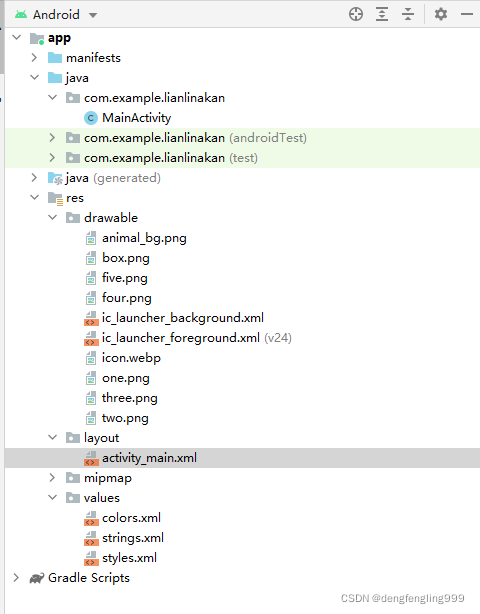Image resolution: width=480 pixels, height=614 pixels.
Task: Click the colors.xml file icon
Action: pyautogui.click(x=91, y=518)
